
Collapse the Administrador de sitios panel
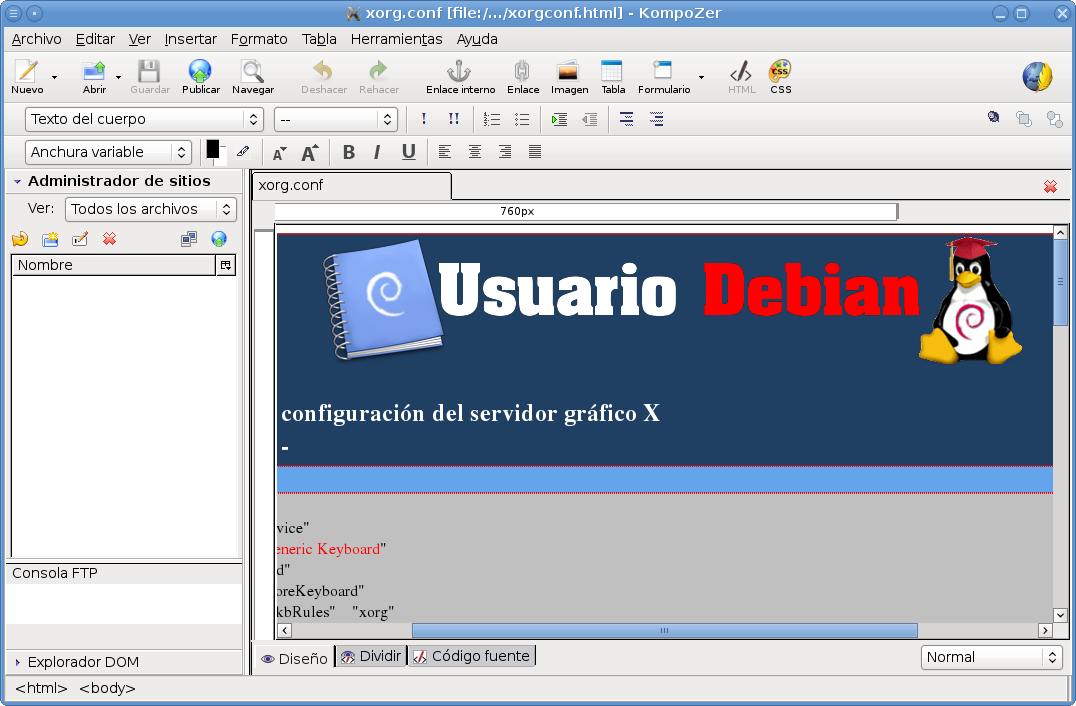(x=17, y=182)
